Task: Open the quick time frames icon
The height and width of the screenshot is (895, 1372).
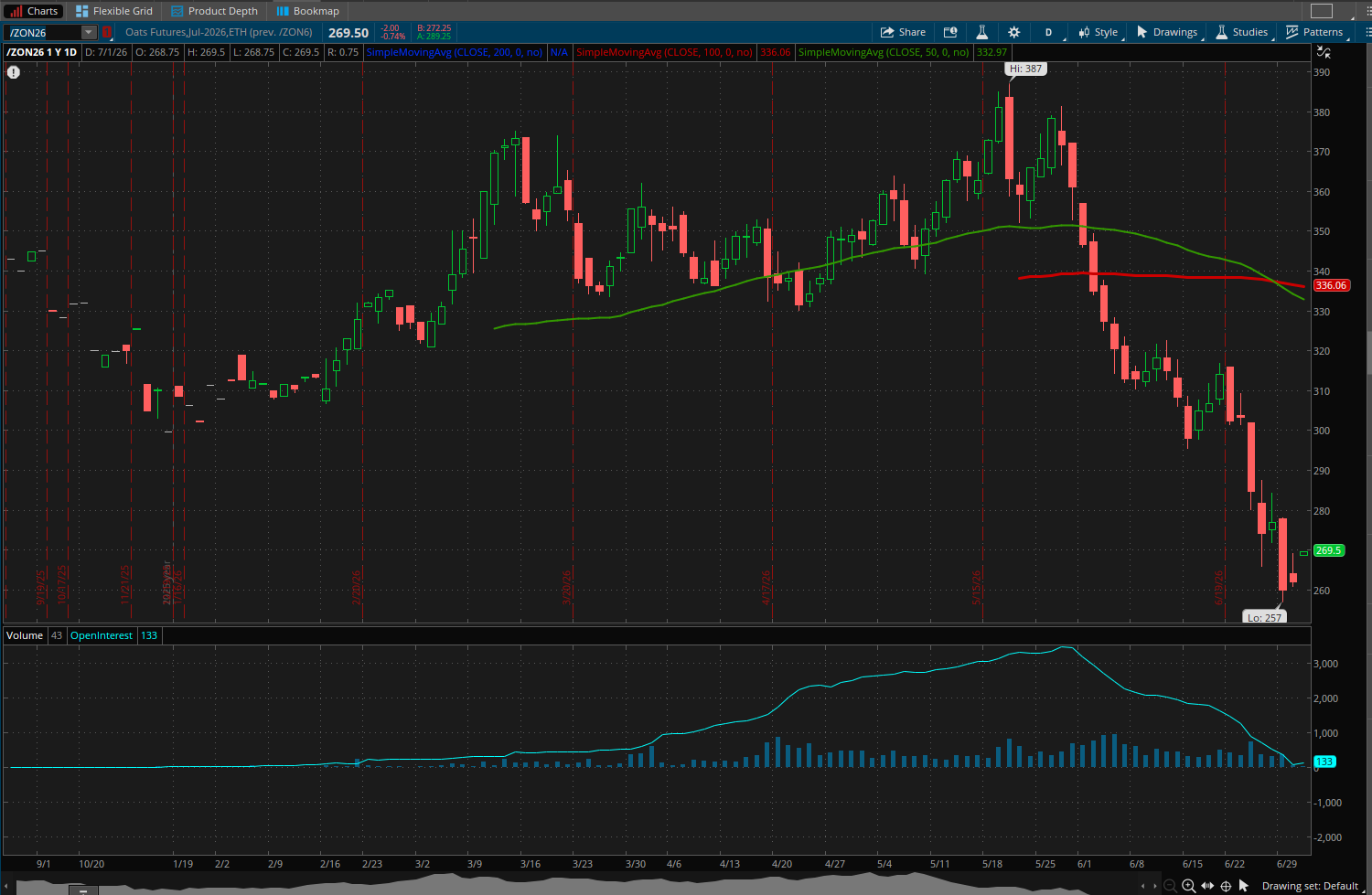Action: (x=950, y=32)
